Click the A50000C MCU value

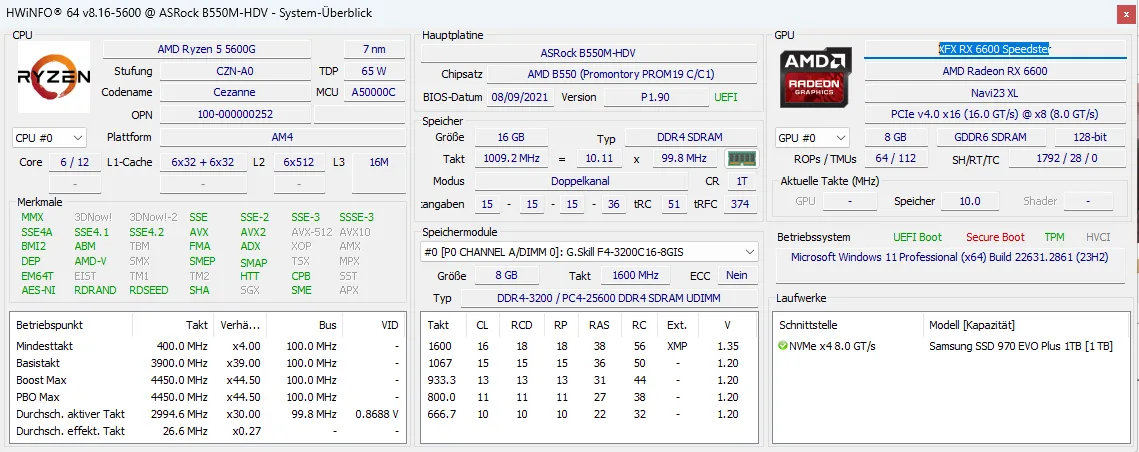tap(373, 93)
